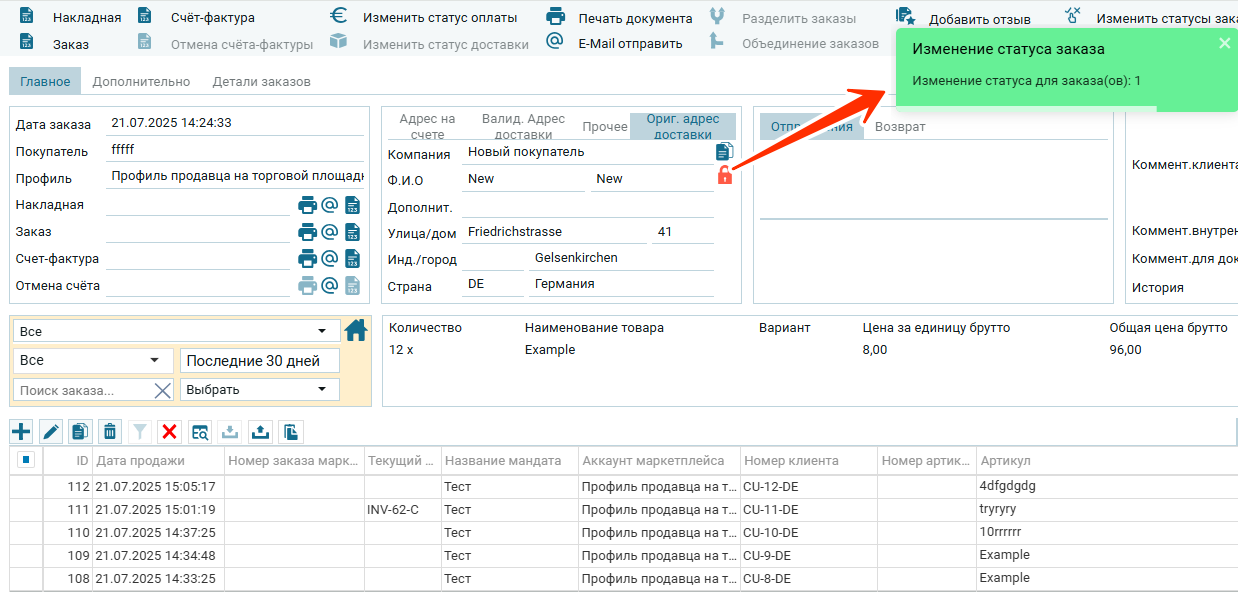Switch to the 'Дополнительно' tab
1238x592 pixels.
click(x=141, y=82)
